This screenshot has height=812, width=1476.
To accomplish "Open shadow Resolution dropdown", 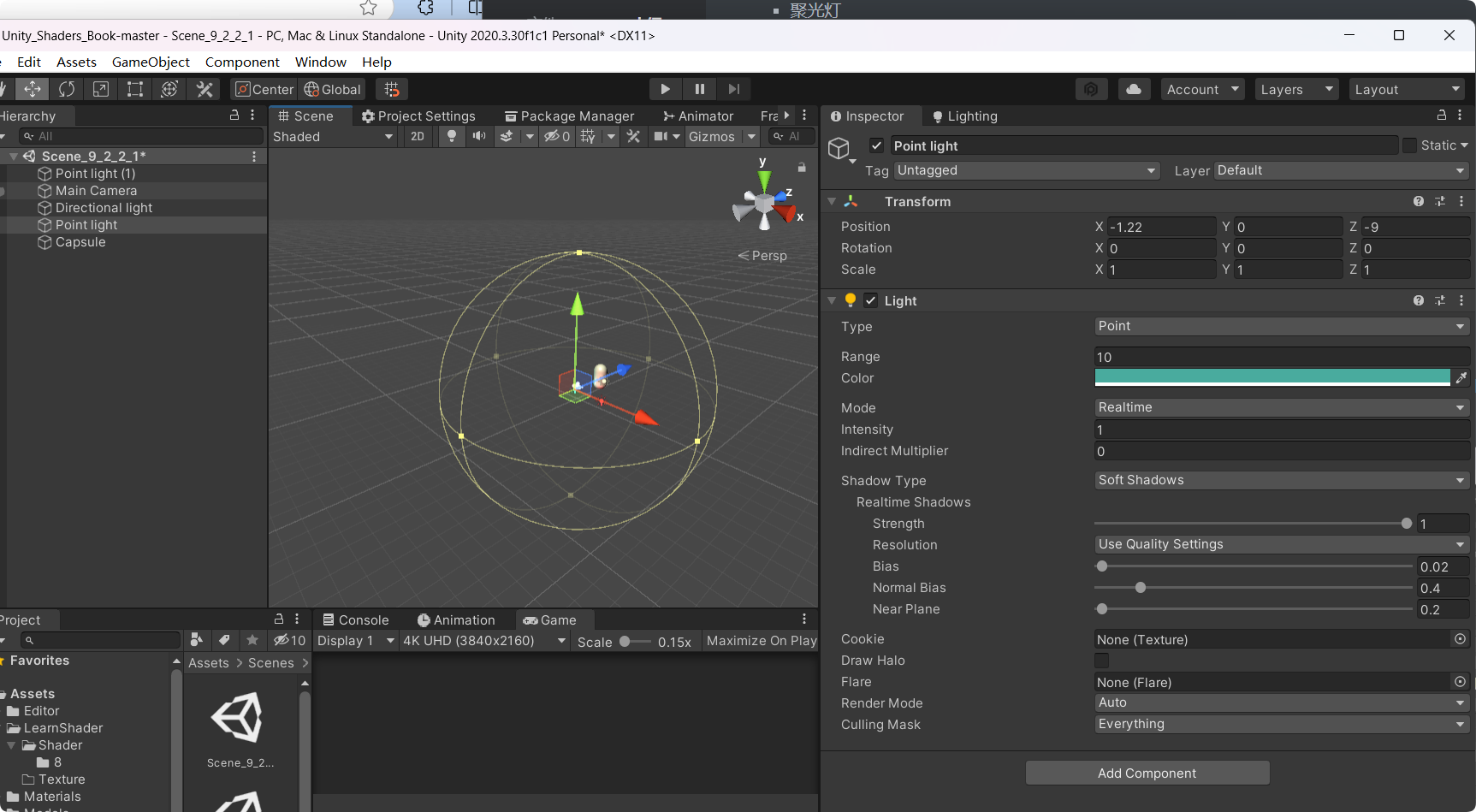I will [x=1282, y=544].
